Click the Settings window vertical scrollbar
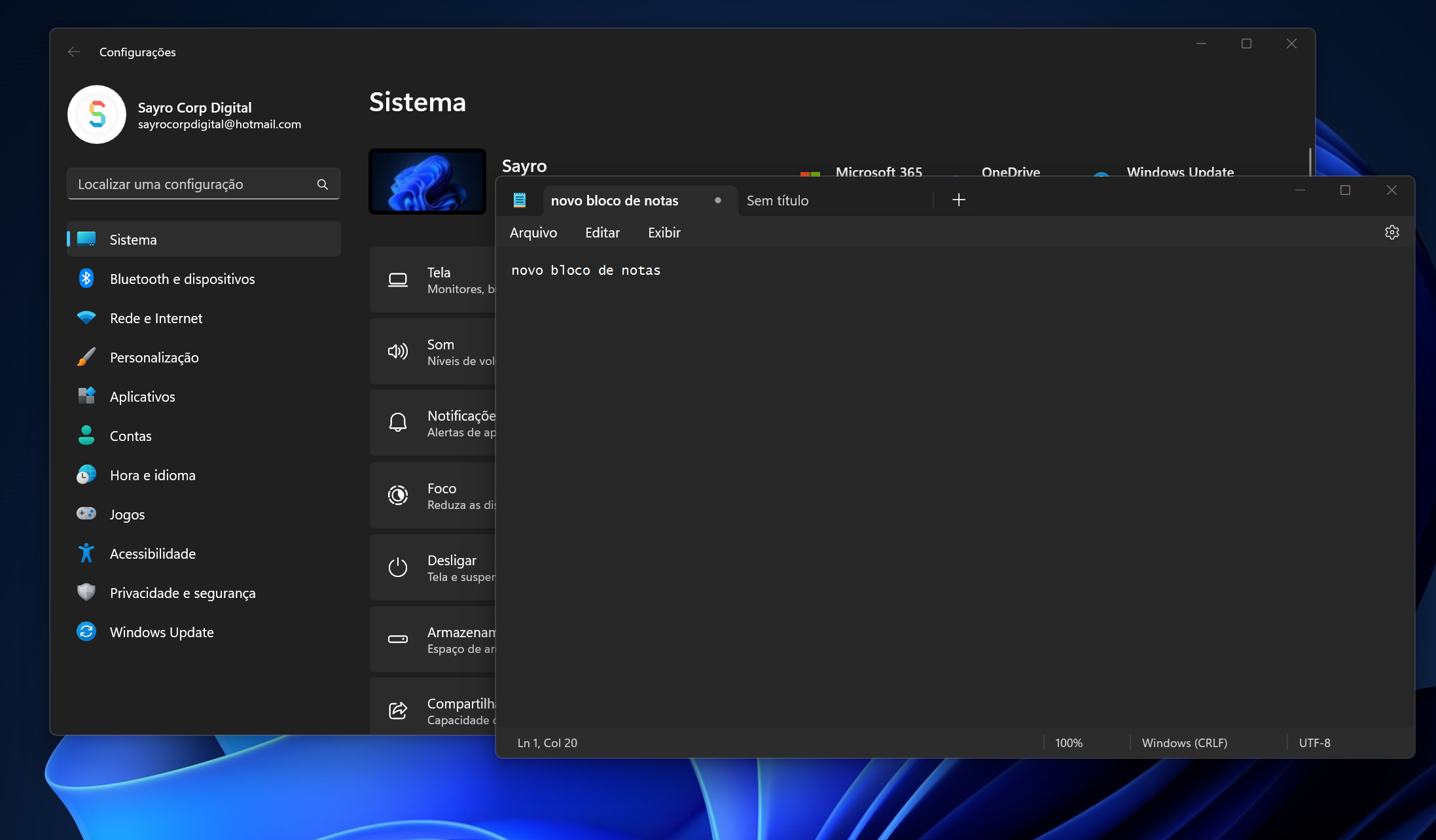The width and height of the screenshot is (1436, 840). [x=1310, y=162]
